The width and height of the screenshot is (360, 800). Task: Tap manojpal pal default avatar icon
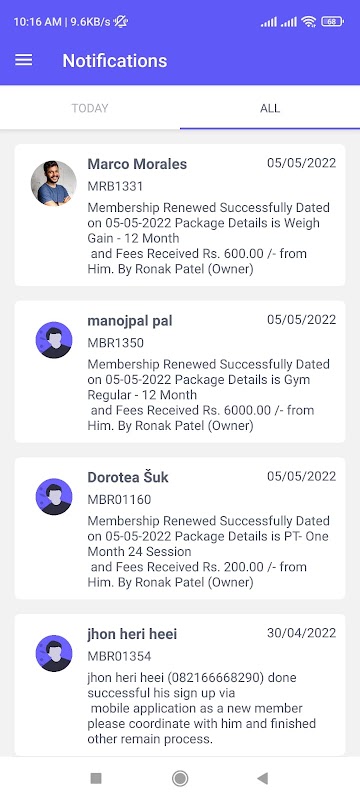[x=54, y=340]
